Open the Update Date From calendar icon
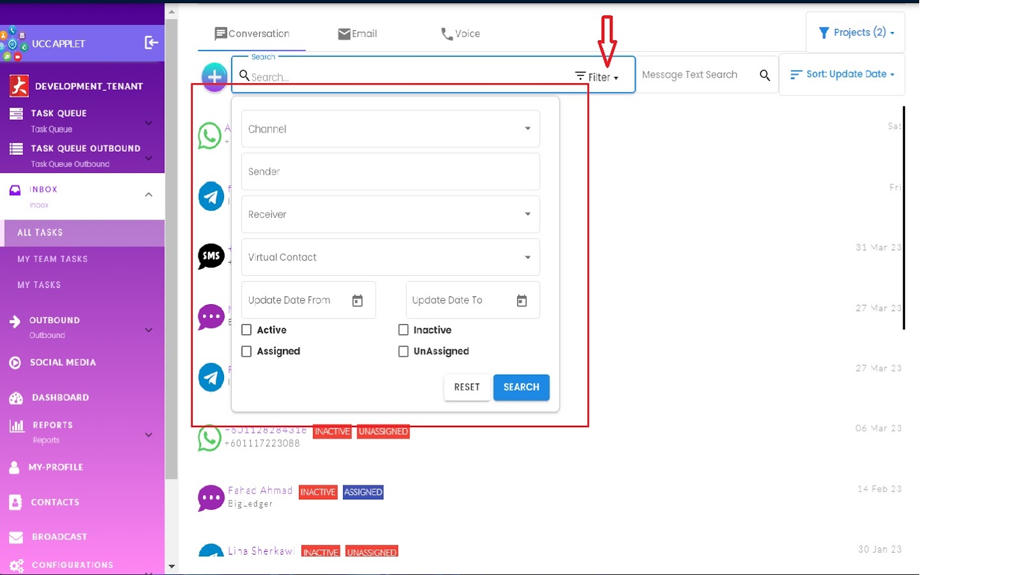Image resolution: width=1024 pixels, height=575 pixels. click(x=357, y=301)
